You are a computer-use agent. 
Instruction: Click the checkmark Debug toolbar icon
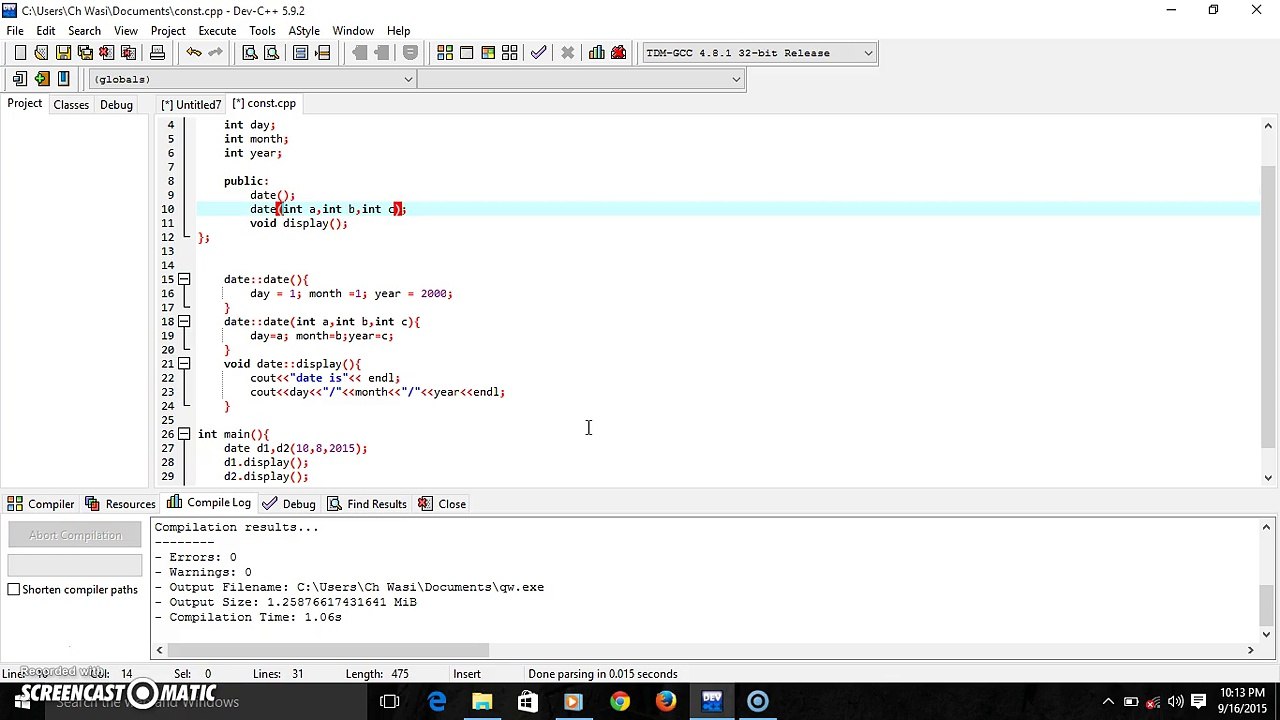539,53
